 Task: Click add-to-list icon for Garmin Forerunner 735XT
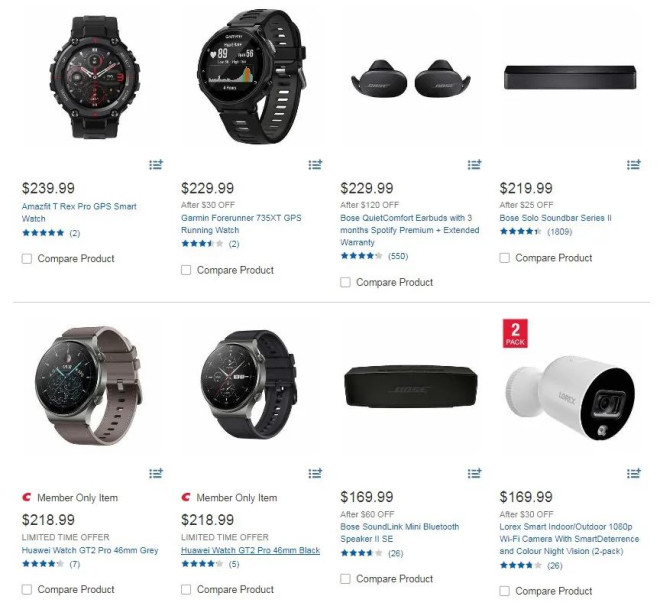tap(315, 165)
